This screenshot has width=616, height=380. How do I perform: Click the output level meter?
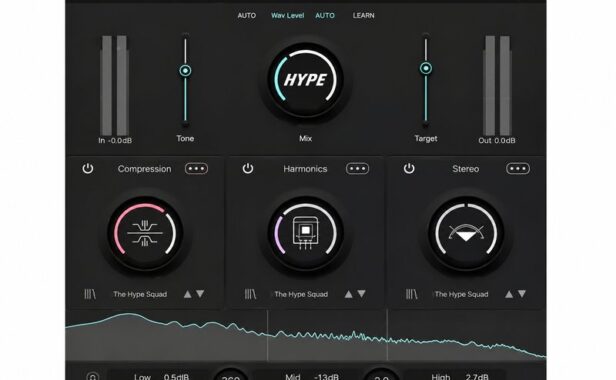(497, 86)
